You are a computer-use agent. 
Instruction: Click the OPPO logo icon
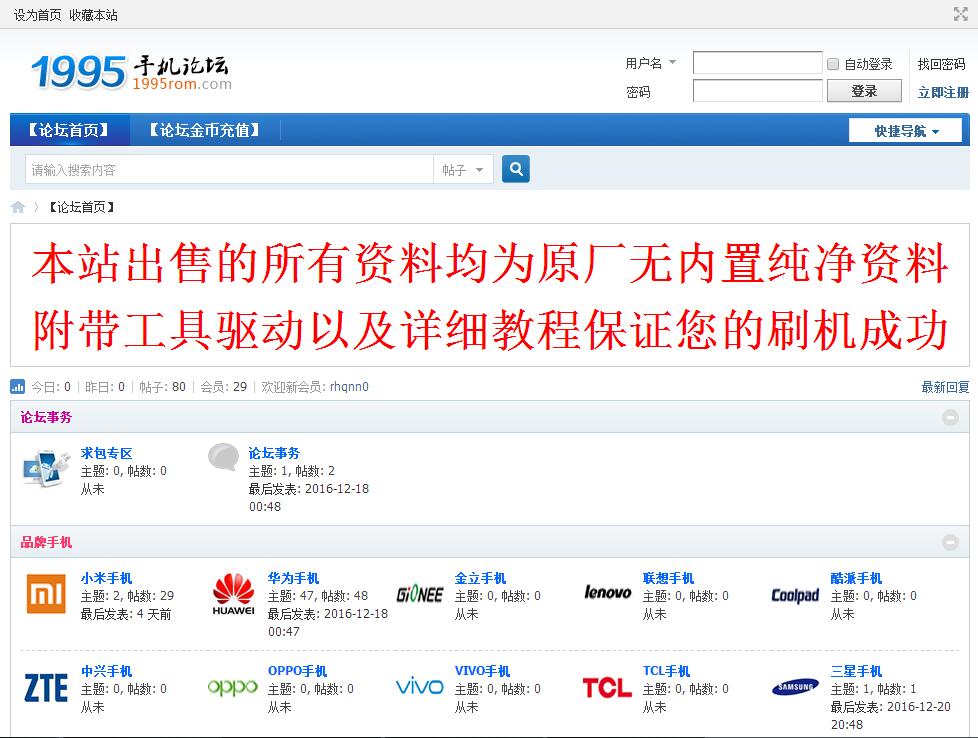233,687
